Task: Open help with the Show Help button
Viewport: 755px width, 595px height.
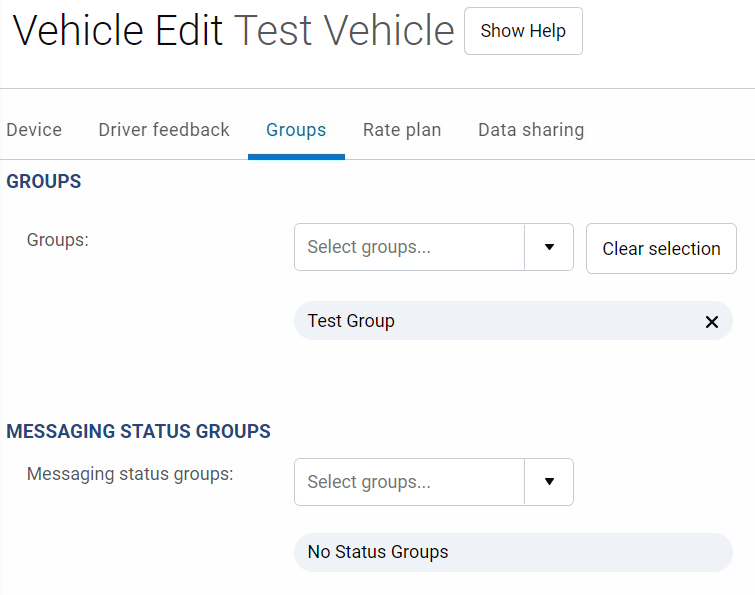Action: tap(523, 31)
